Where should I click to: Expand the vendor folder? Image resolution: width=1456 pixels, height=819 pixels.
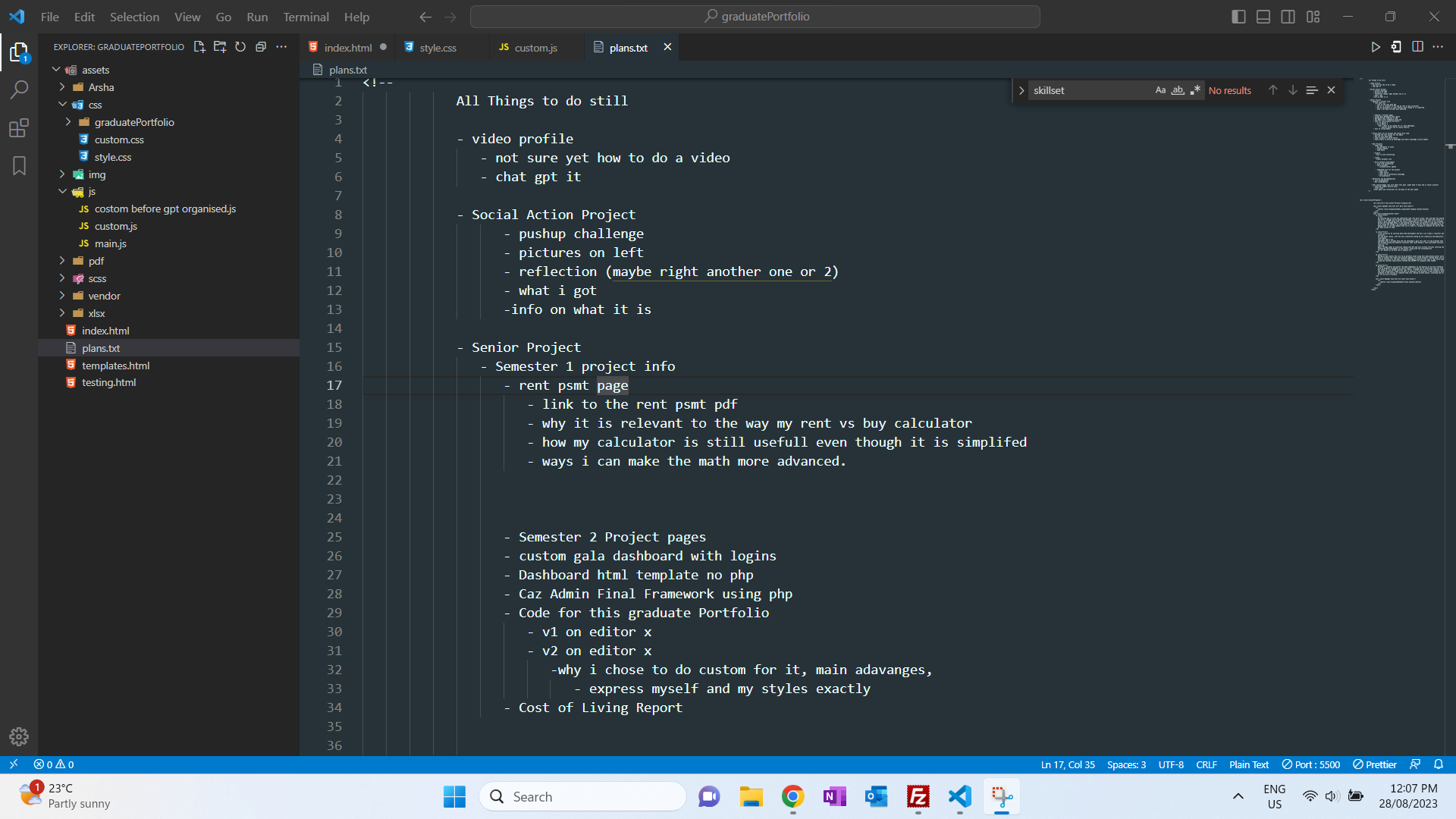pyautogui.click(x=168, y=296)
